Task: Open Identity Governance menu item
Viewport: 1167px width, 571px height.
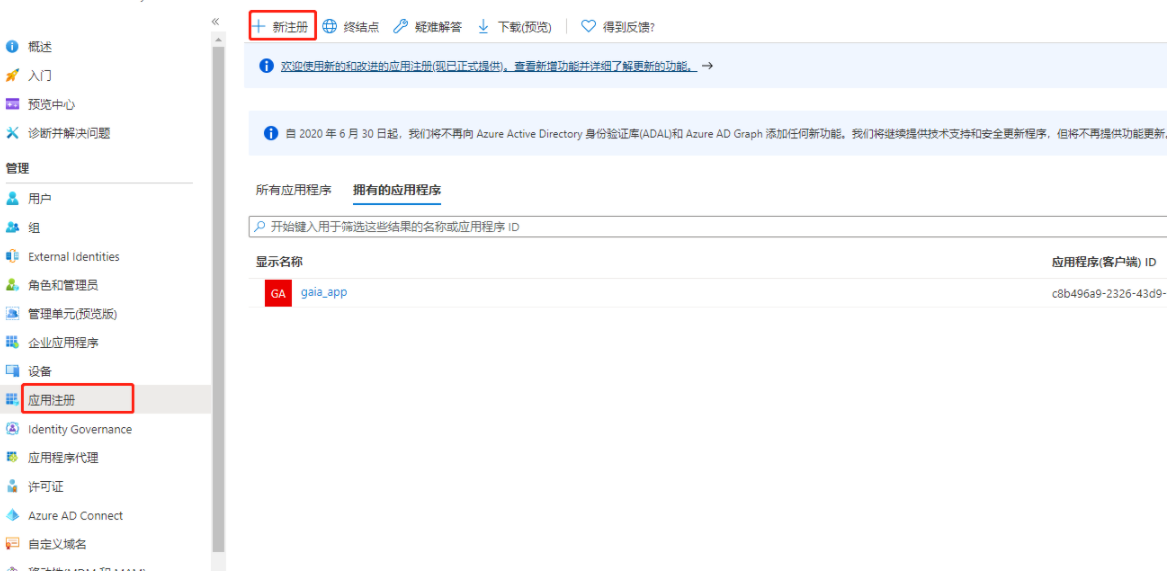Action: (x=80, y=429)
